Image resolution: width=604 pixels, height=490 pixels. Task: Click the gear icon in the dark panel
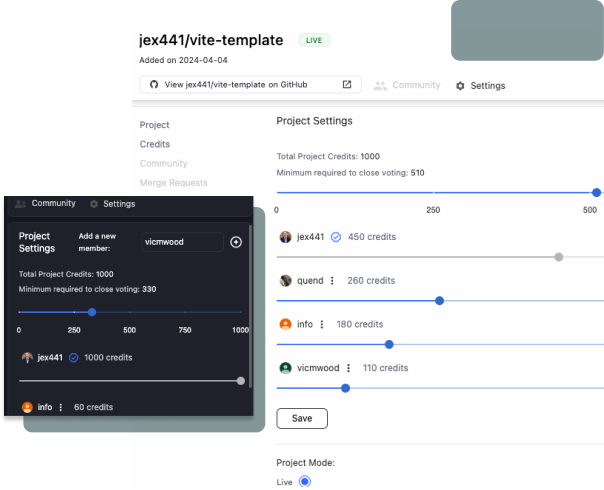click(94, 204)
